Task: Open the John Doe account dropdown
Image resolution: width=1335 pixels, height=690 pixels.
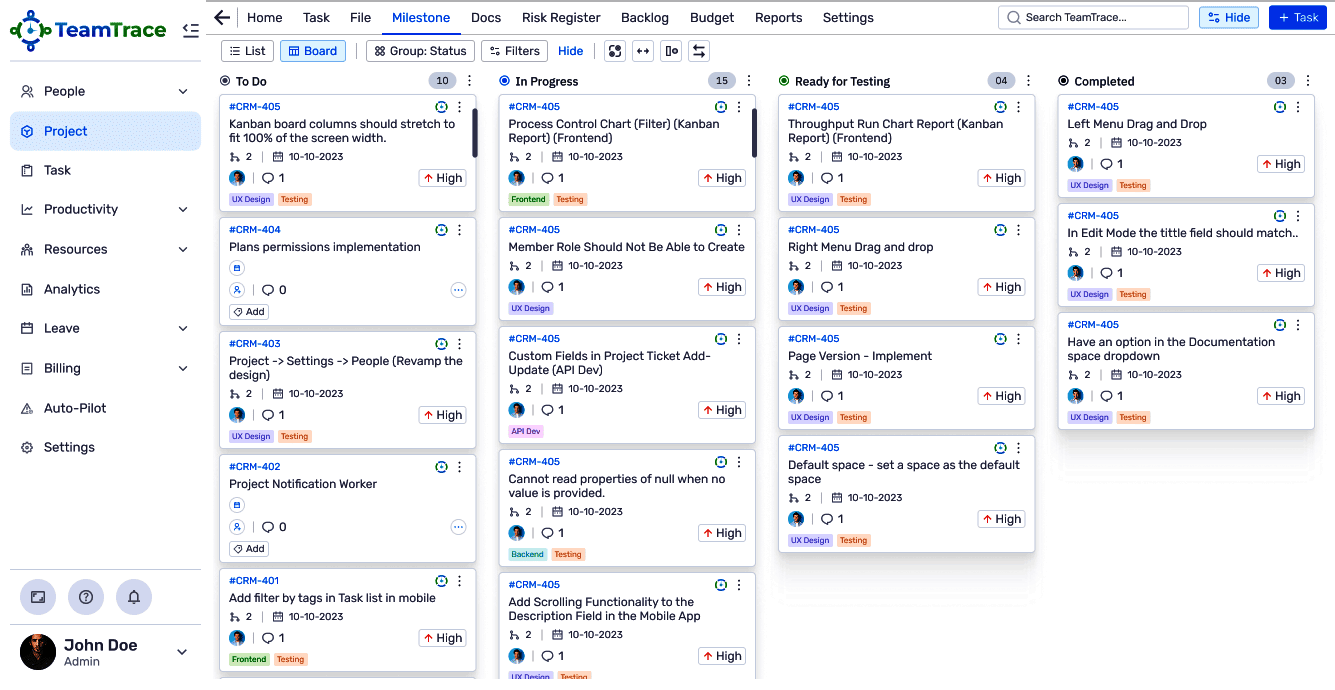Action: [x=181, y=651]
